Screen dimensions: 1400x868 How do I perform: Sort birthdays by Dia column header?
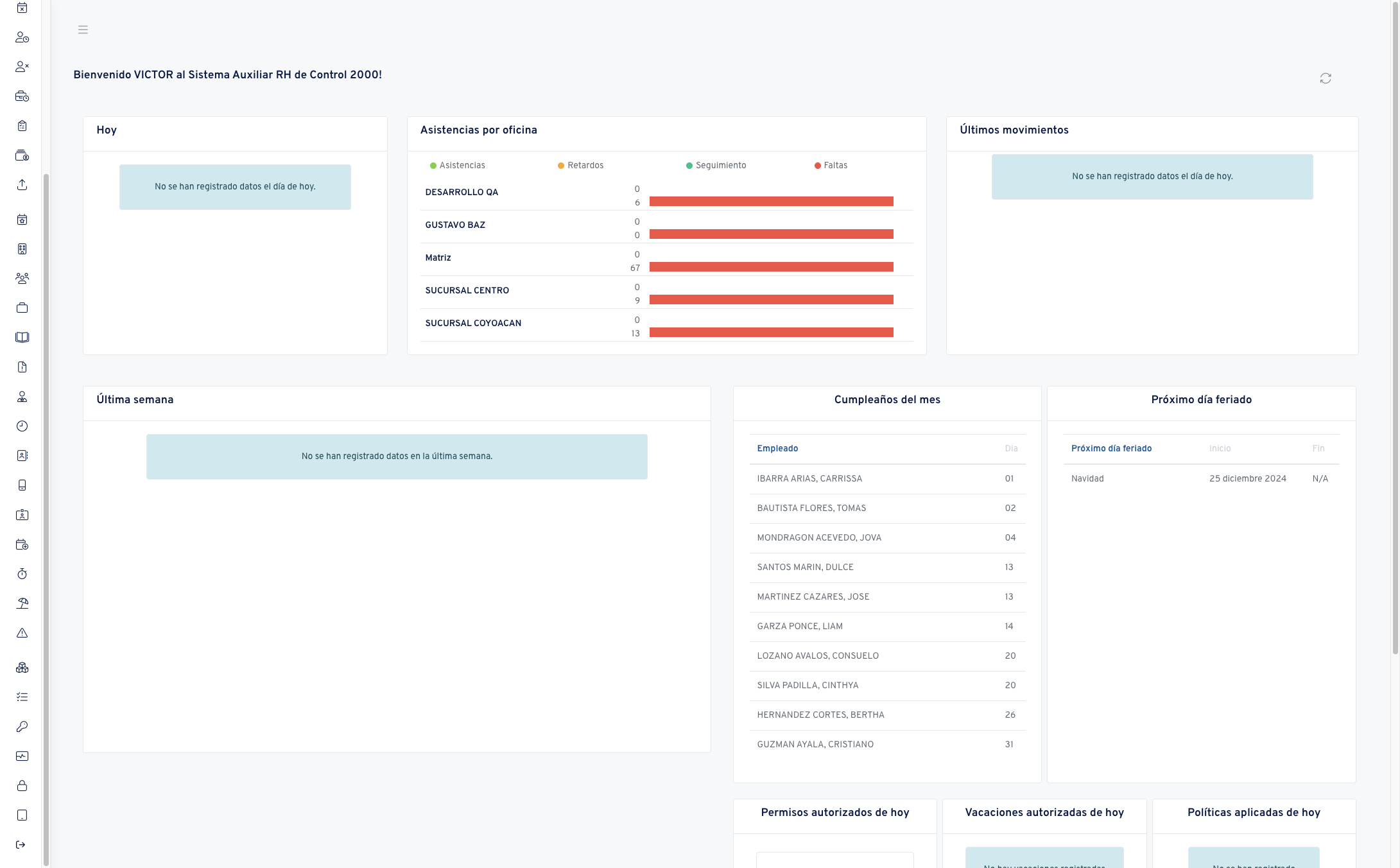1011,449
